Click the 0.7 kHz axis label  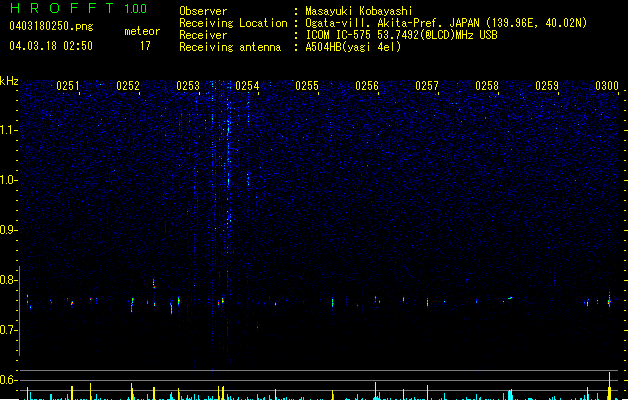8,330
